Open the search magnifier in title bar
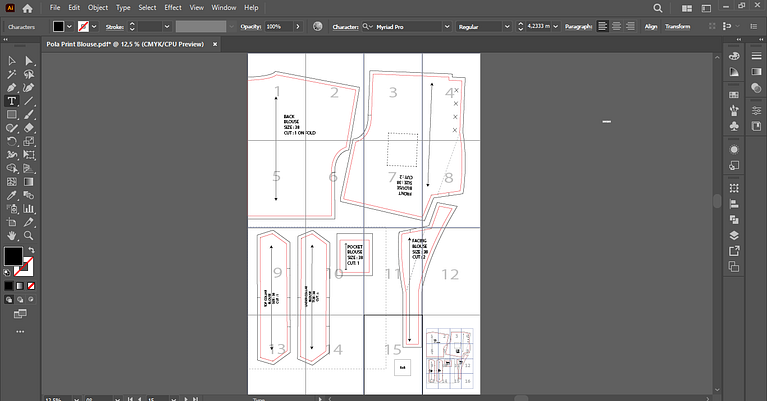This screenshot has height=401, width=767. [x=658, y=8]
